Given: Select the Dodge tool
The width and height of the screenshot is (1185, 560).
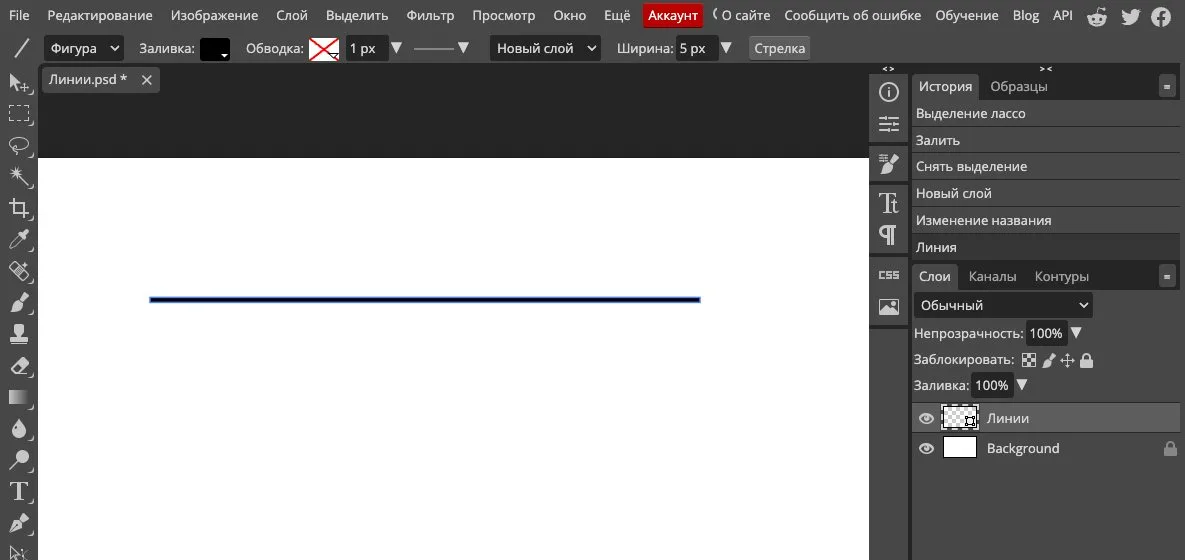Looking at the screenshot, I should point(18,460).
